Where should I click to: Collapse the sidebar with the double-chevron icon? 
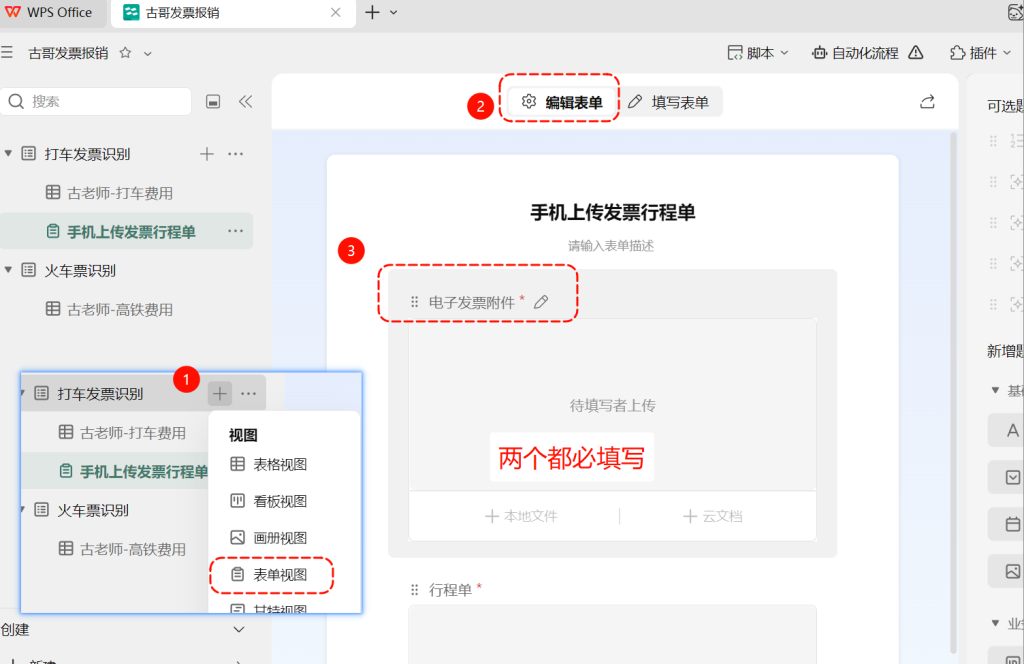pos(246,101)
